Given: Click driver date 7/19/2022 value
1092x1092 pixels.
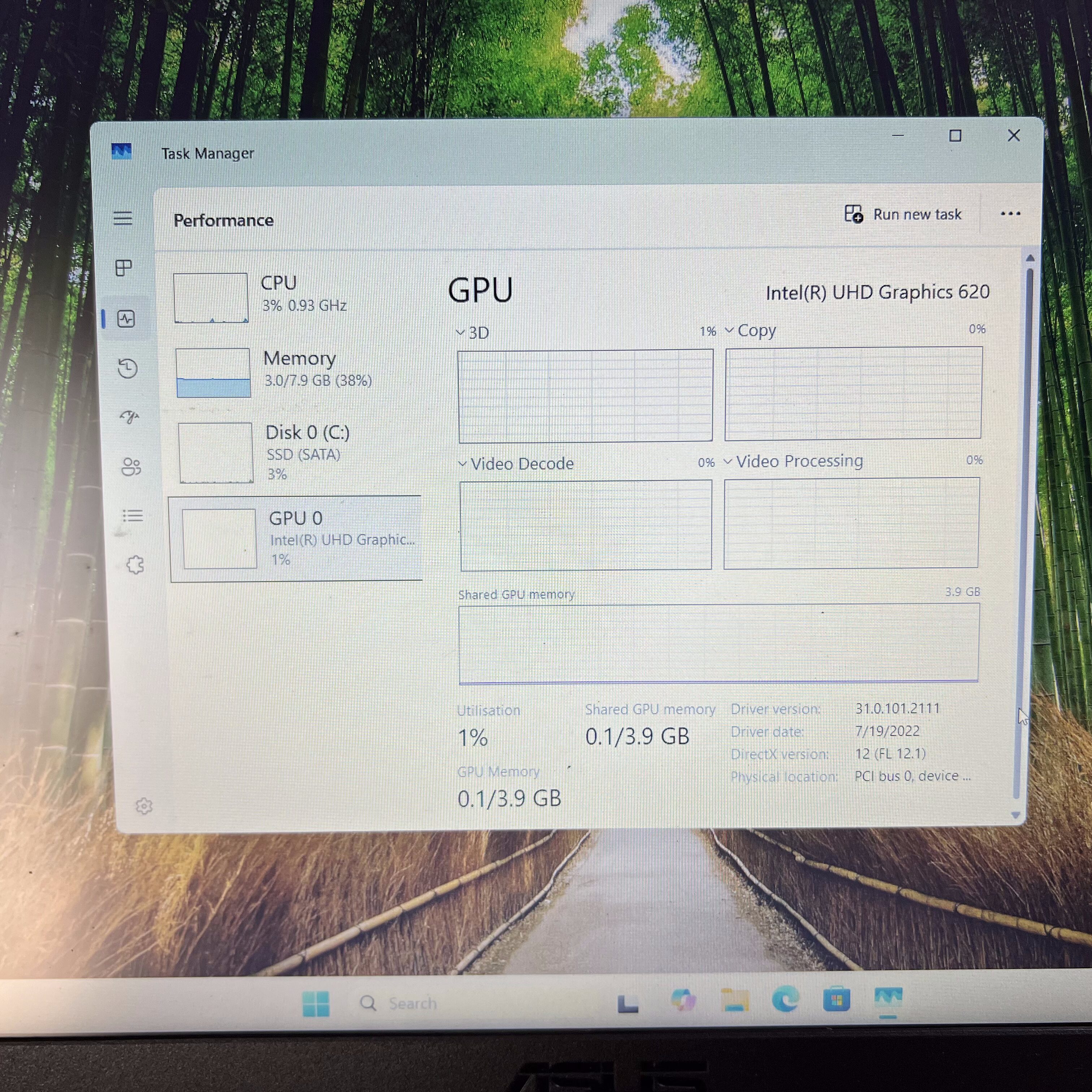Looking at the screenshot, I should (887, 731).
